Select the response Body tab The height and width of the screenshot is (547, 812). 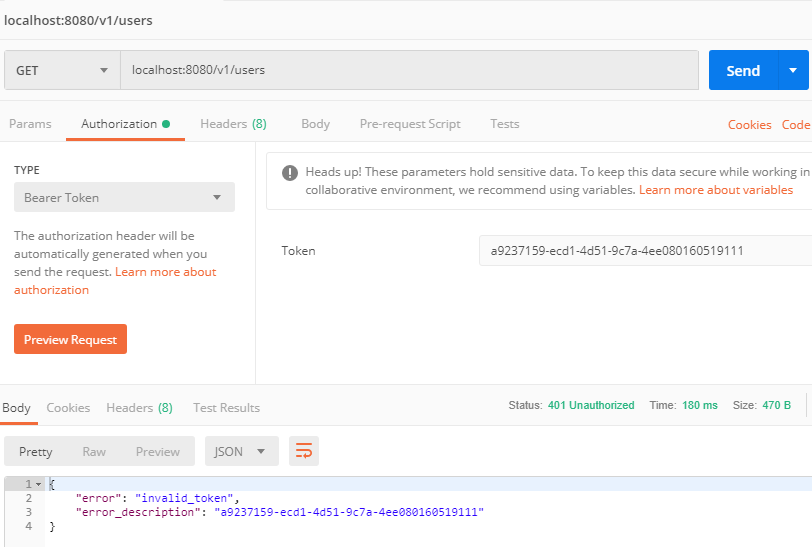click(x=17, y=408)
